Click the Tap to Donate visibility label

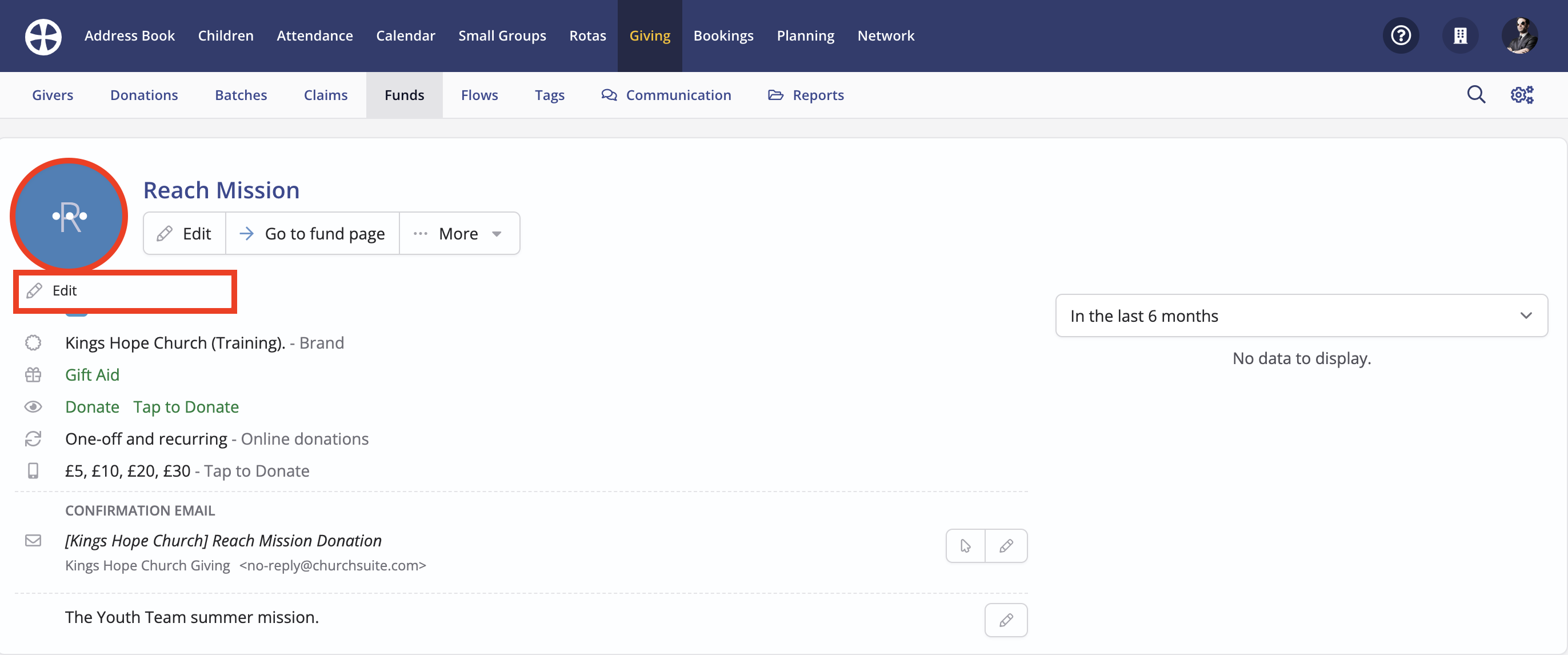[186, 406]
